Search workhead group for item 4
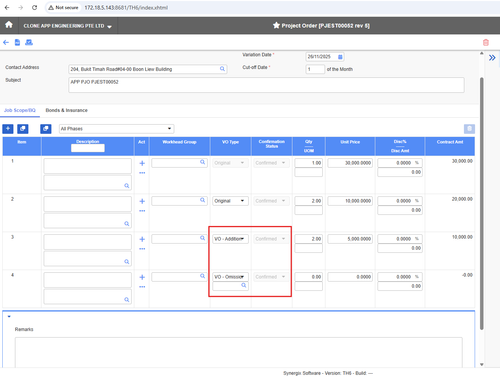500x377 pixels. pyautogui.click(x=202, y=276)
